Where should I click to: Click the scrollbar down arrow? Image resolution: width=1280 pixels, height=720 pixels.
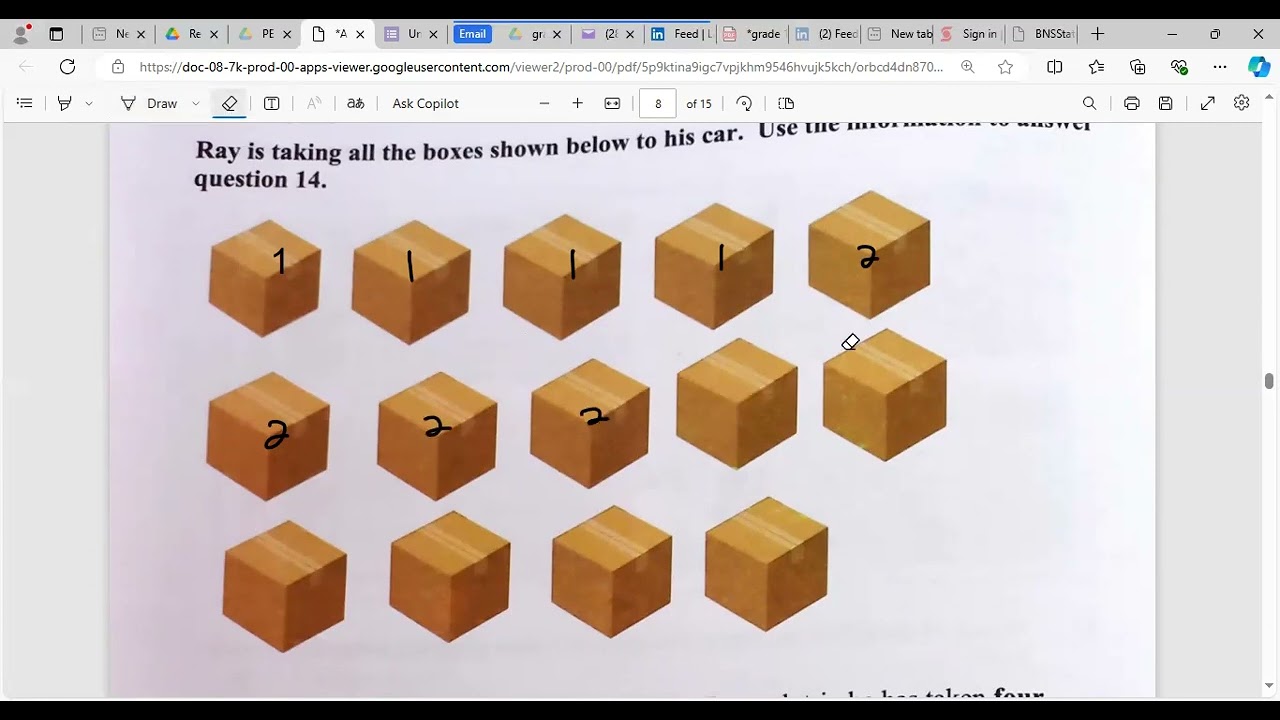(x=1269, y=686)
